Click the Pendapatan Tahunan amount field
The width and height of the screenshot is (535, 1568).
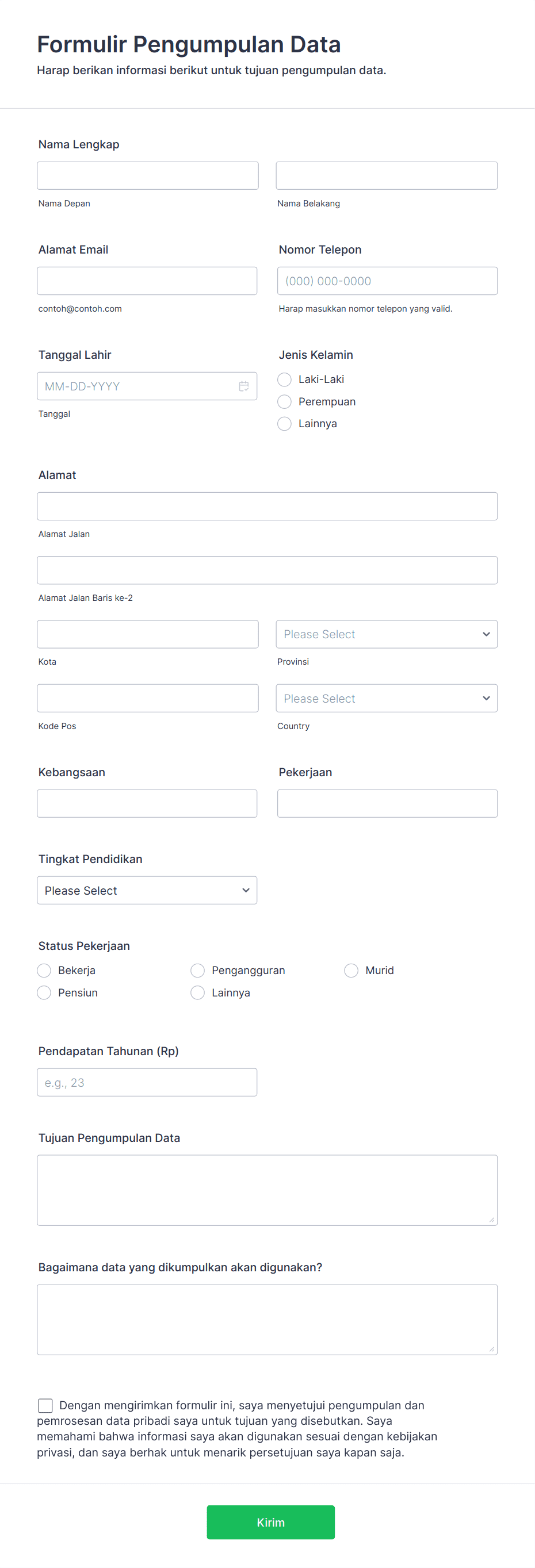(x=147, y=1082)
